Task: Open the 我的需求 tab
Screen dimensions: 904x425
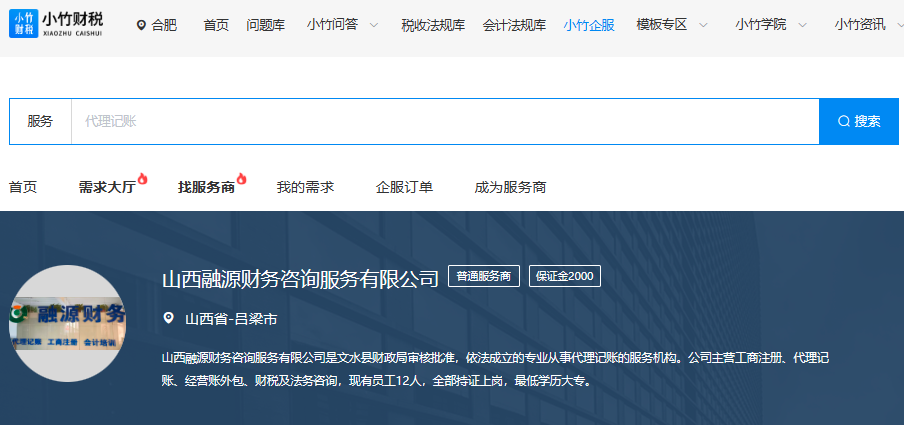Action: (305, 187)
